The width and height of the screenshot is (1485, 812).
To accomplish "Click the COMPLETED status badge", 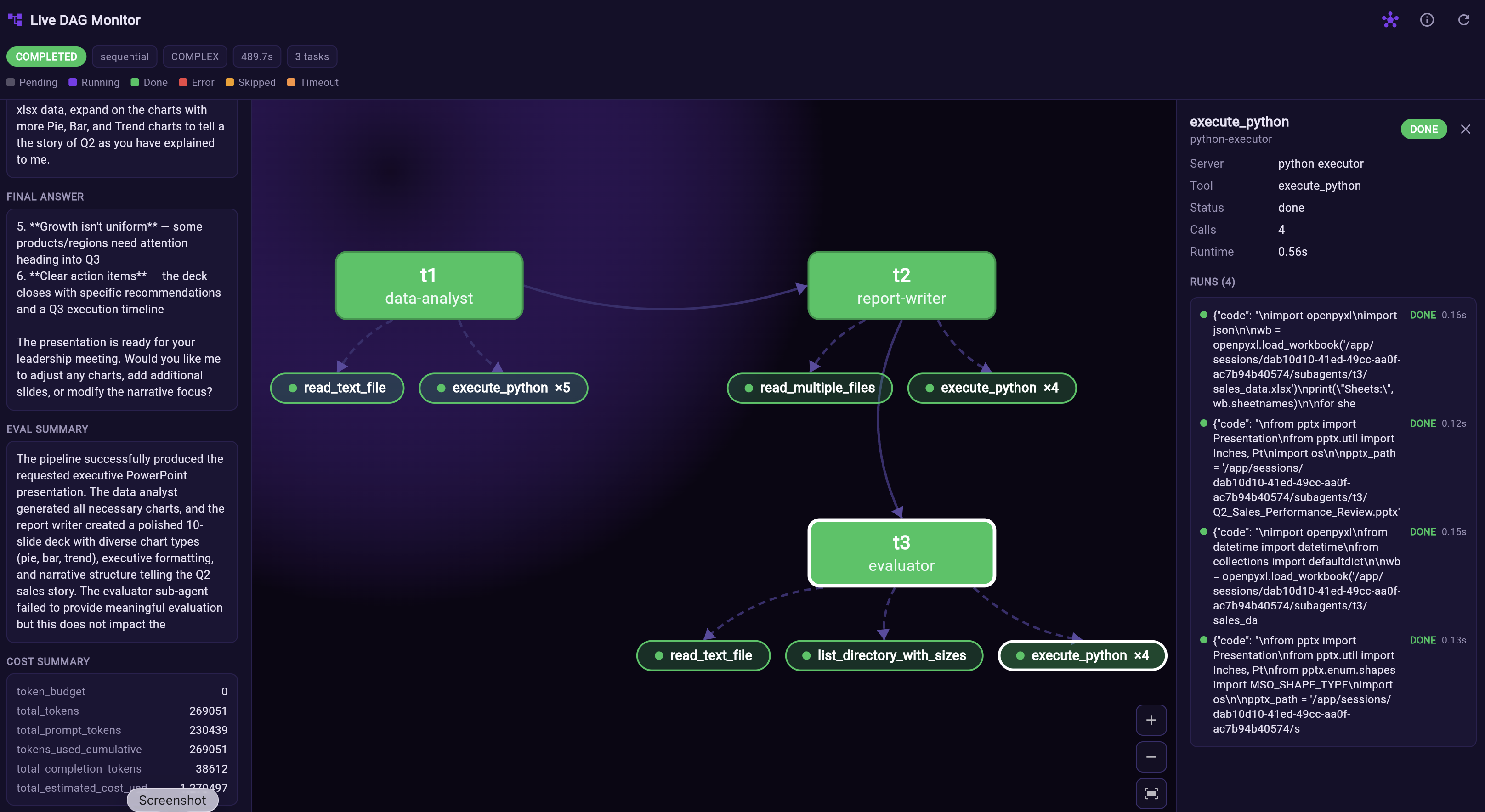I will pos(46,56).
